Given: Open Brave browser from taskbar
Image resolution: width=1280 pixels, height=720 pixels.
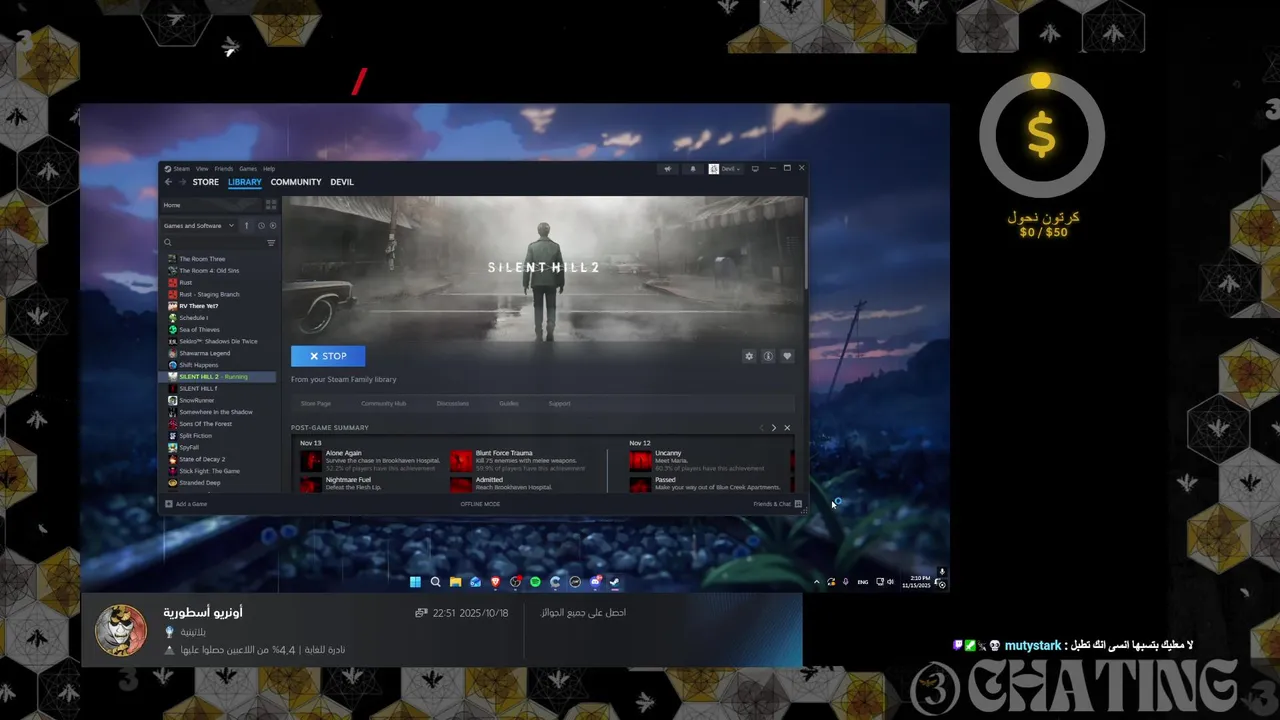Looking at the screenshot, I should (495, 582).
